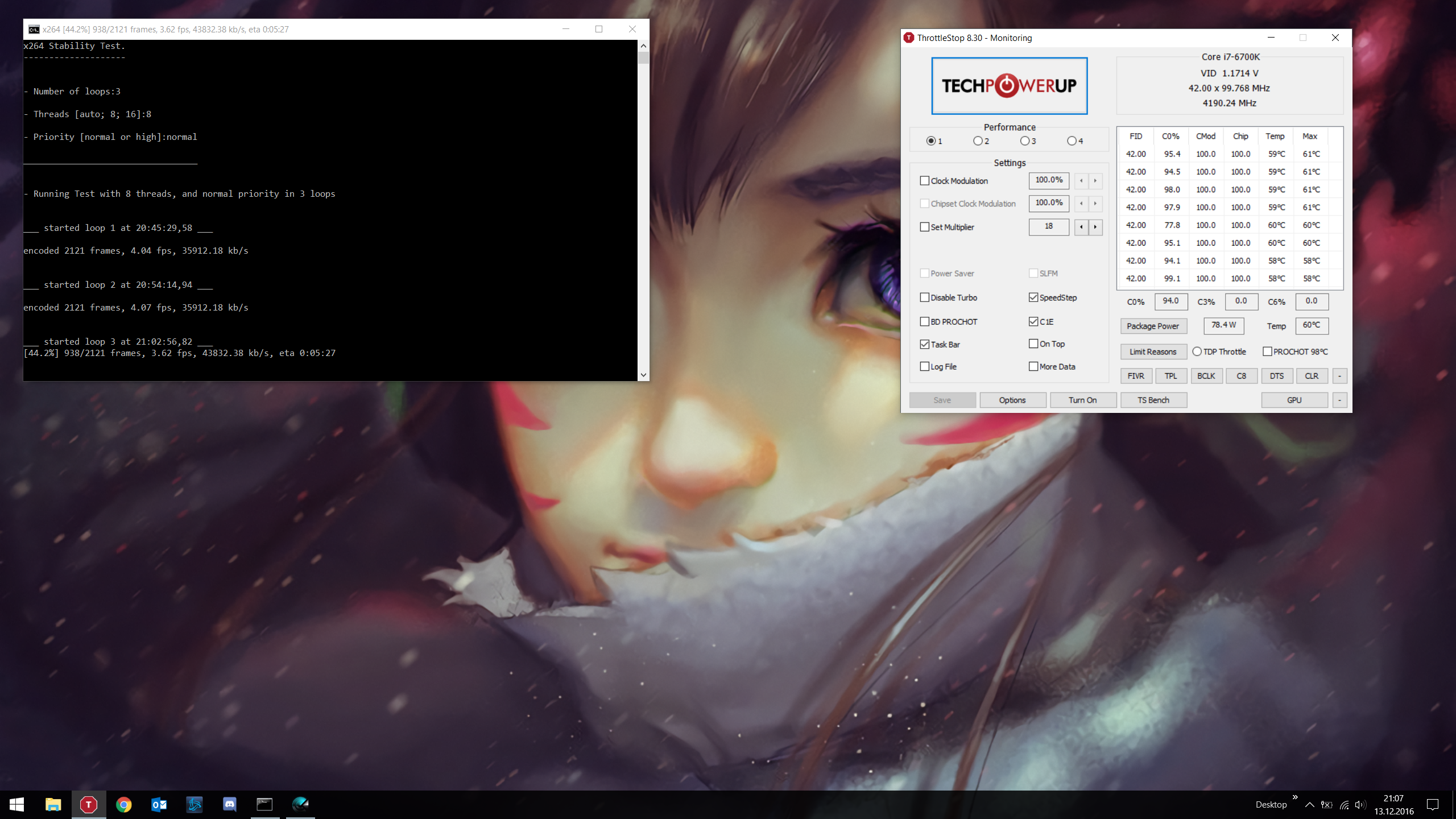1456x819 pixels.
Task: Click the Turn On button
Action: [1083, 400]
